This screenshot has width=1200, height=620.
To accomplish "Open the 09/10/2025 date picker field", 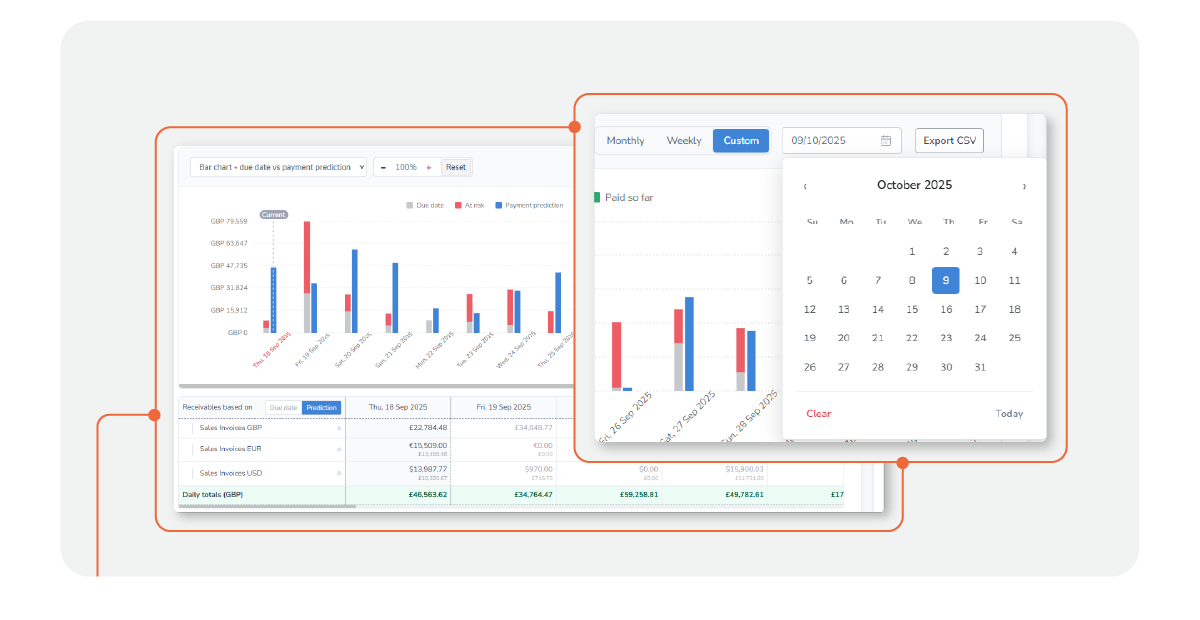I will pyautogui.click(x=830, y=141).
